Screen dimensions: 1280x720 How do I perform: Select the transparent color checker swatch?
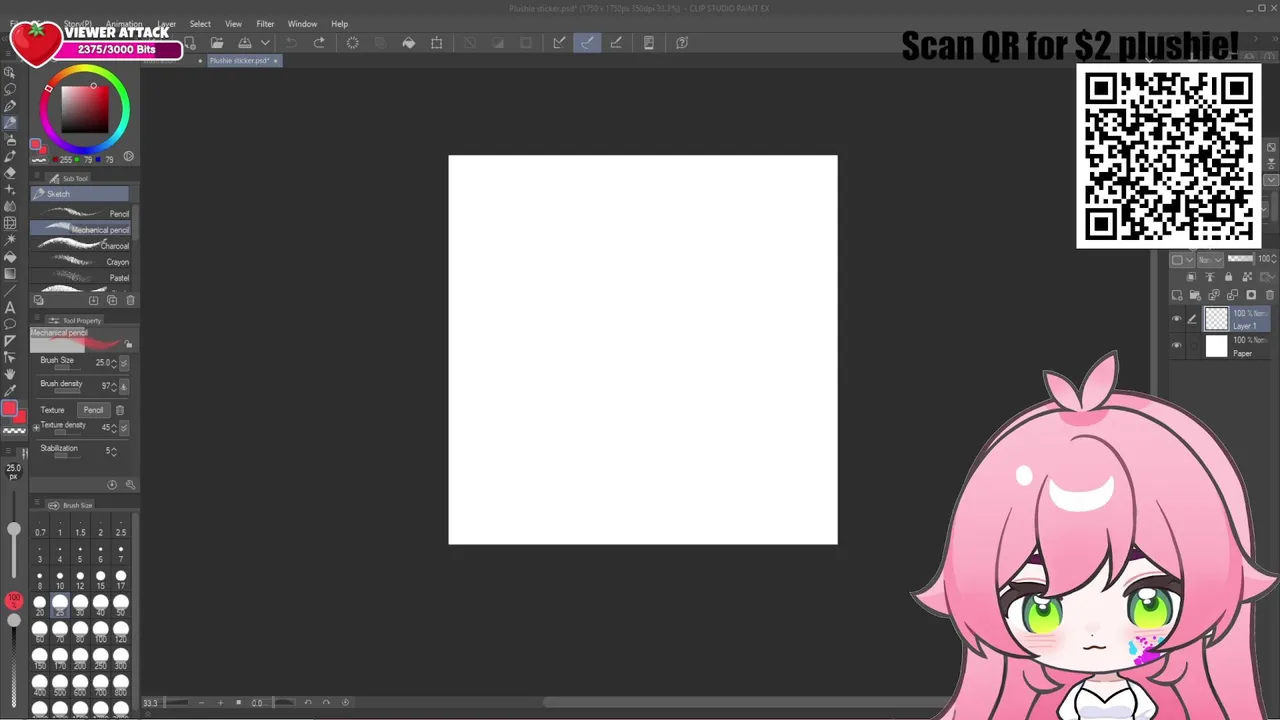[14, 430]
